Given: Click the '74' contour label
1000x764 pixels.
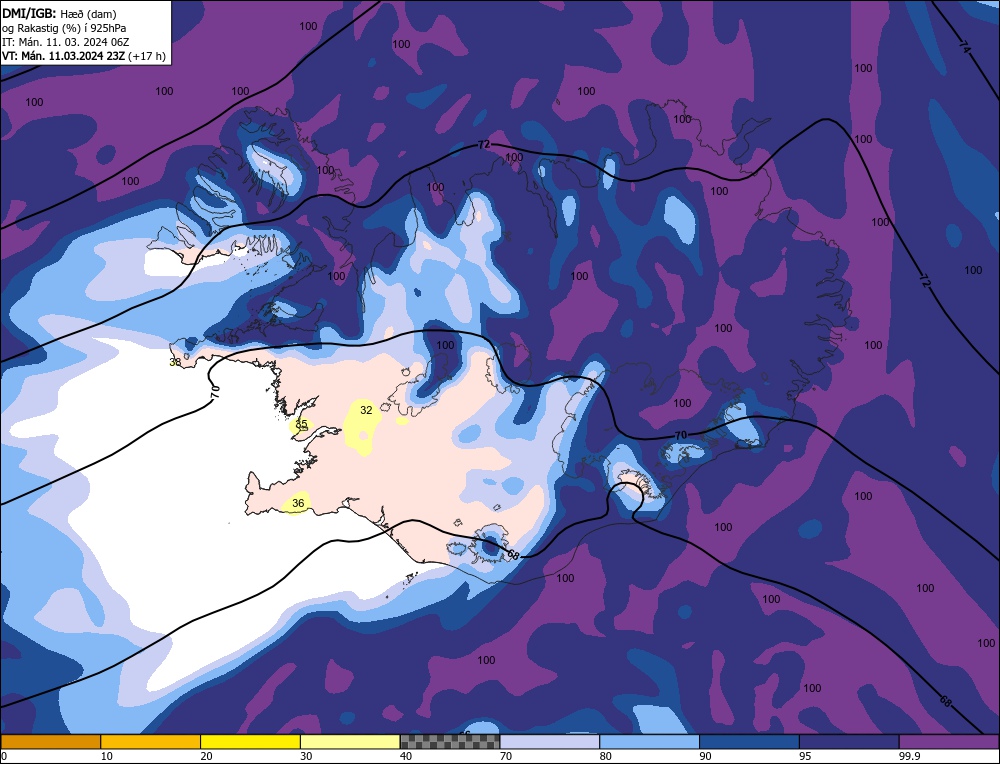Looking at the screenshot, I should coord(965,46).
